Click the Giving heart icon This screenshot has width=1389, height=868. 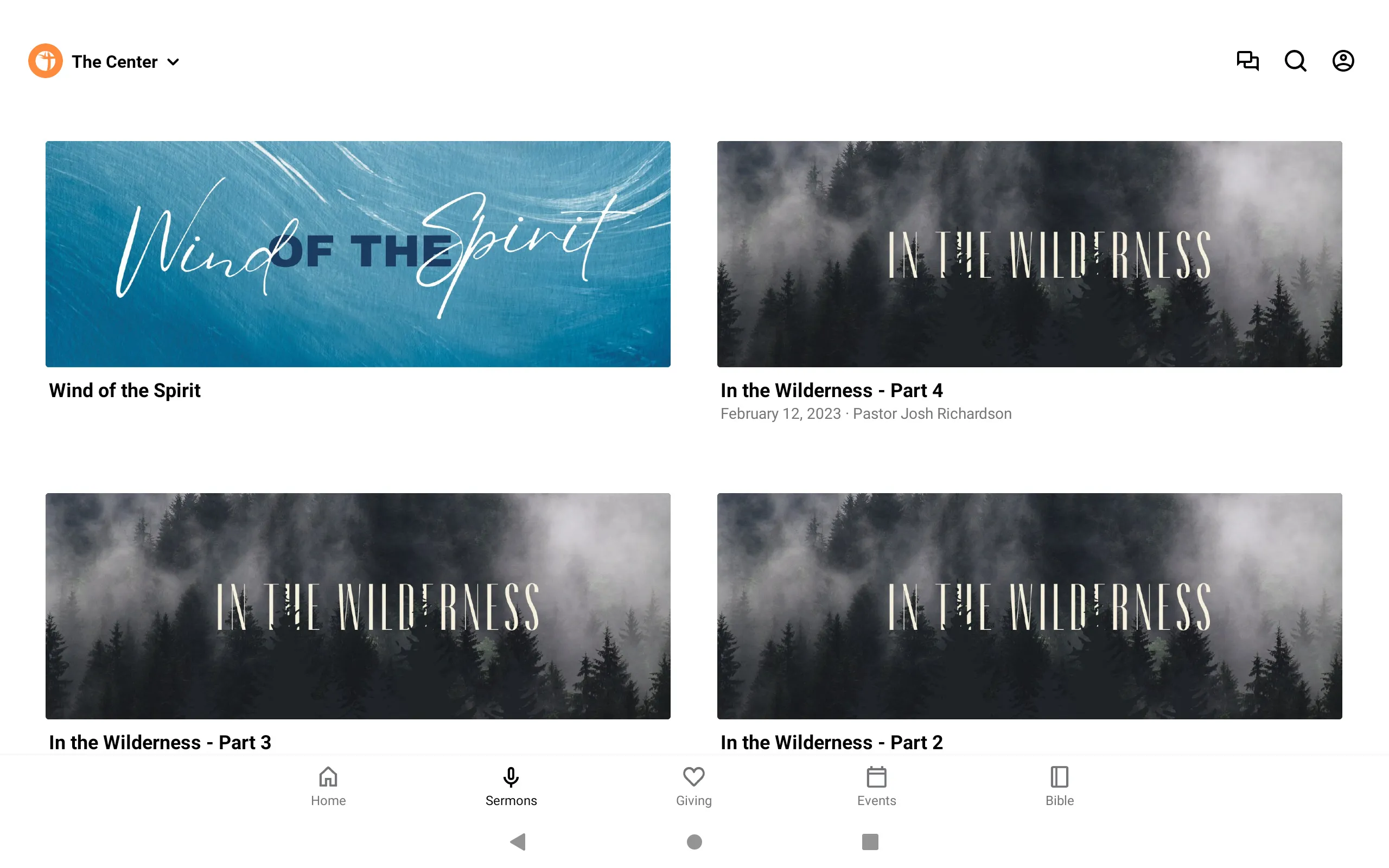tap(694, 777)
